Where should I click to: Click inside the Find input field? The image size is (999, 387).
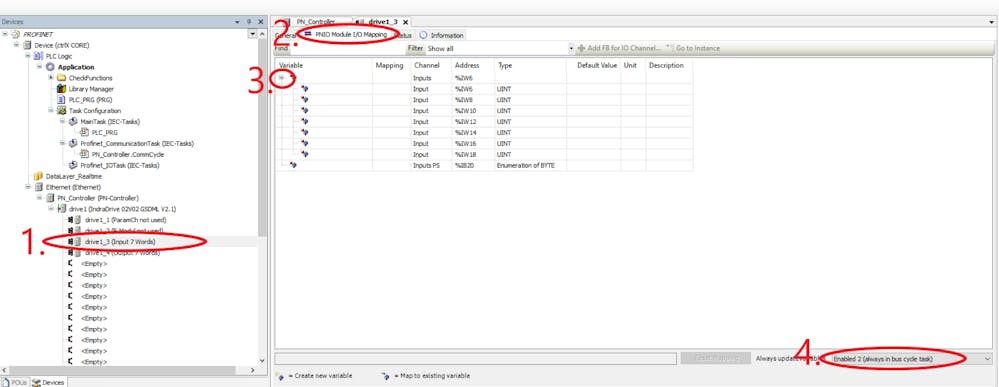[347, 48]
